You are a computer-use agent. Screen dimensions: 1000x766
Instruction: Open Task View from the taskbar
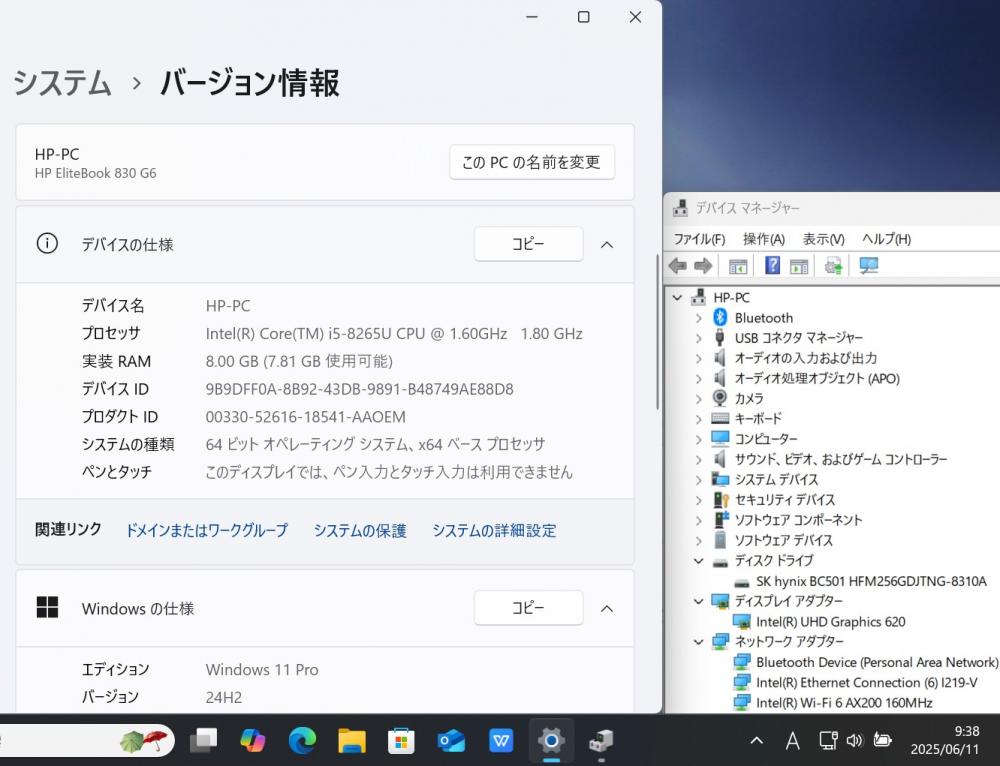point(203,740)
